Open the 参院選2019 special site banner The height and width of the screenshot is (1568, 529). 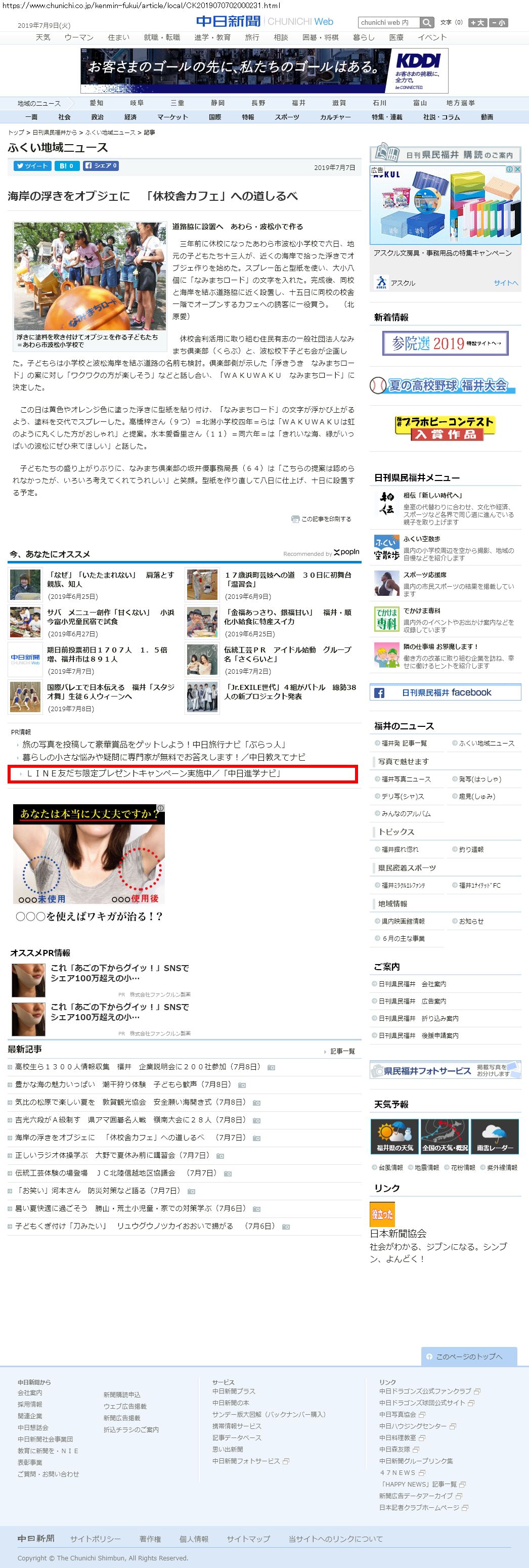pyautogui.click(x=445, y=343)
